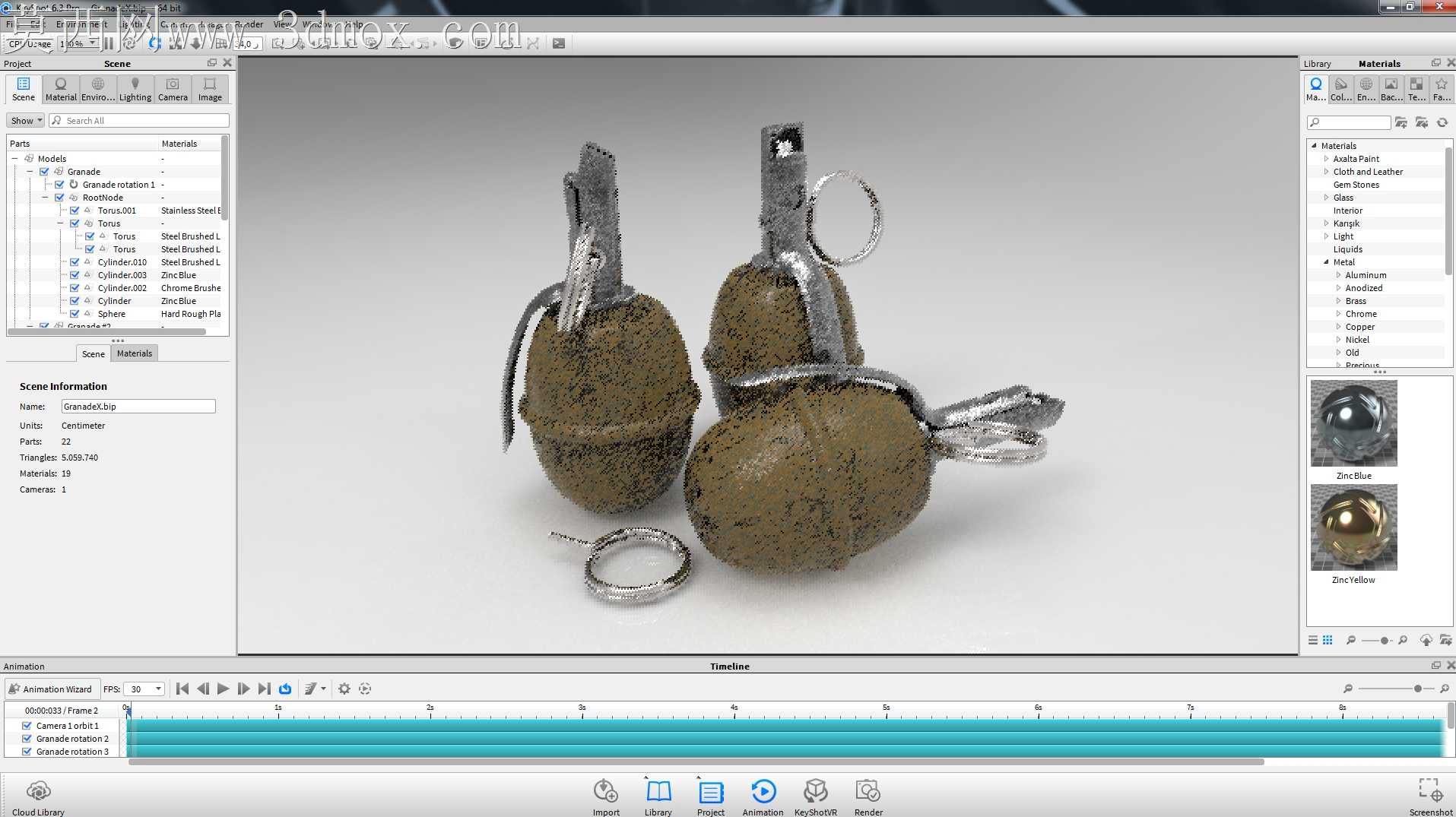
Task: Toggle visibility of Cylinder.002 part
Action: [75, 288]
